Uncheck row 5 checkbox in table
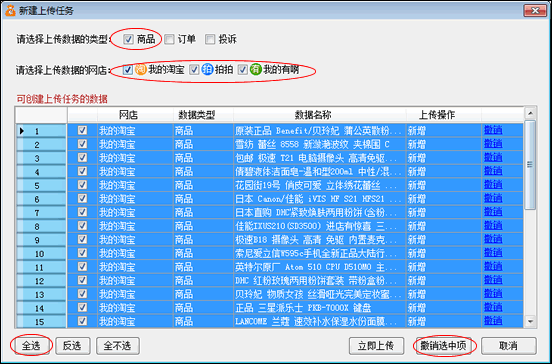Screen dimensions: 552x364 (x=82, y=185)
